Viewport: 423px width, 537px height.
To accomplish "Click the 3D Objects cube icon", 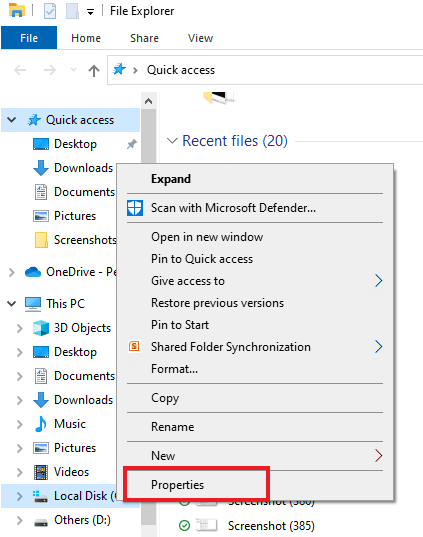I will point(41,328).
